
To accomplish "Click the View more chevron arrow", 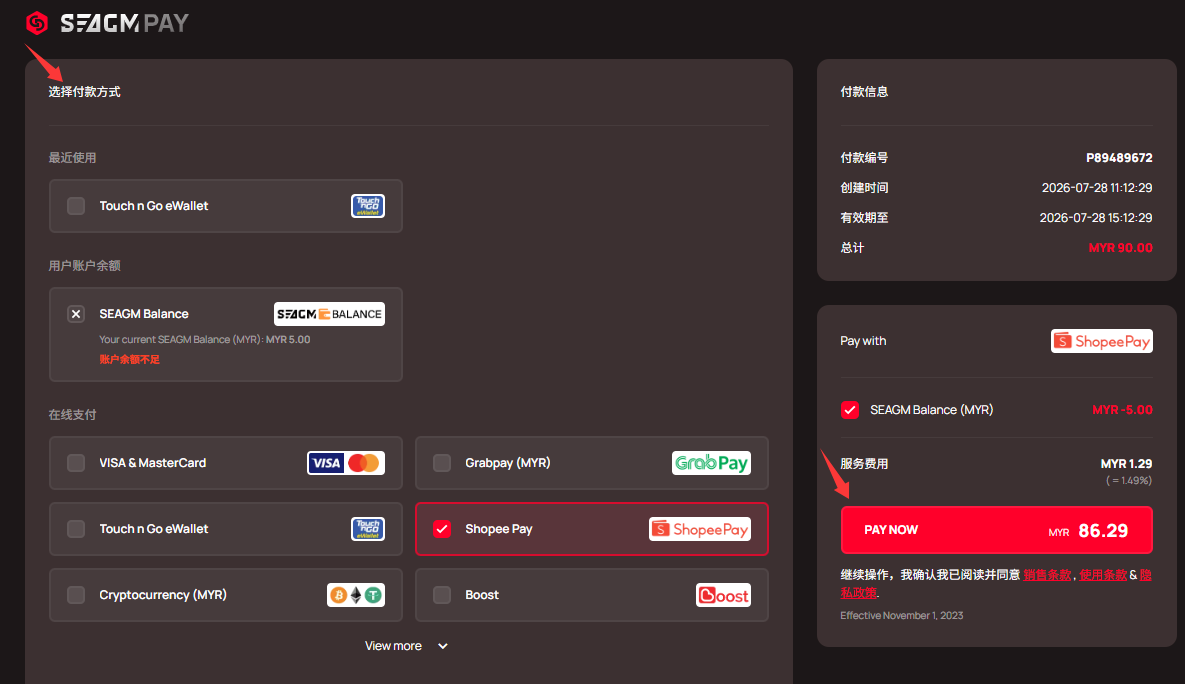I will (x=443, y=646).
